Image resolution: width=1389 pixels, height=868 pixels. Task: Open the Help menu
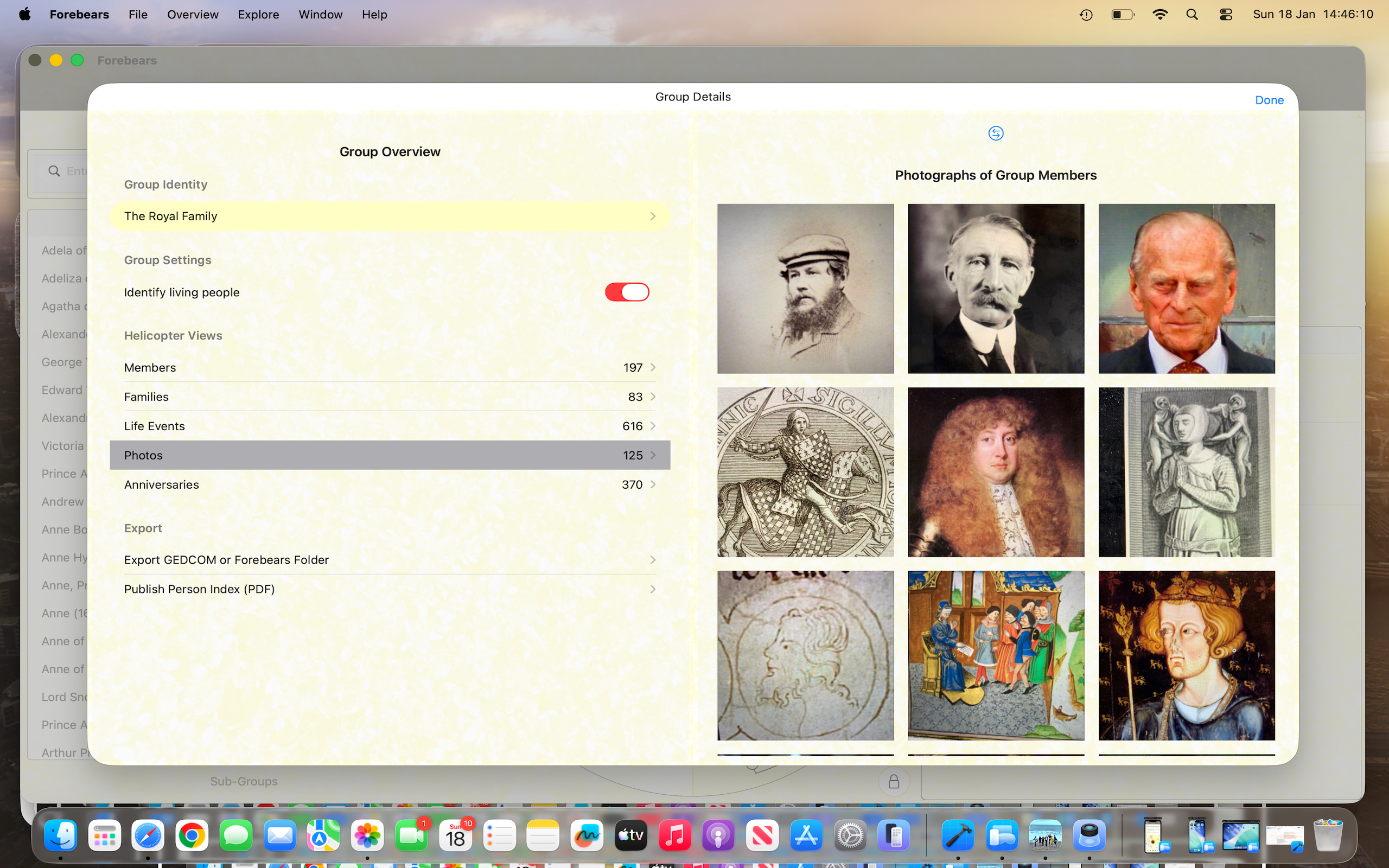374,14
